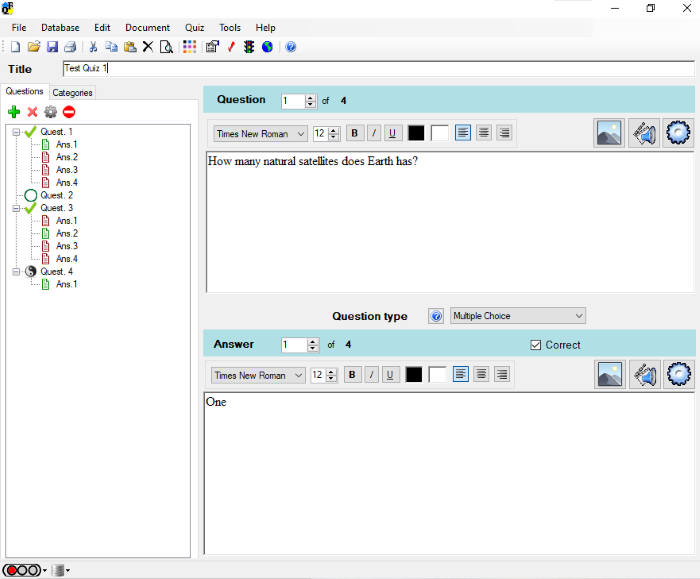Select Quest. 2 in the tree

pyautogui.click(x=57, y=195)
